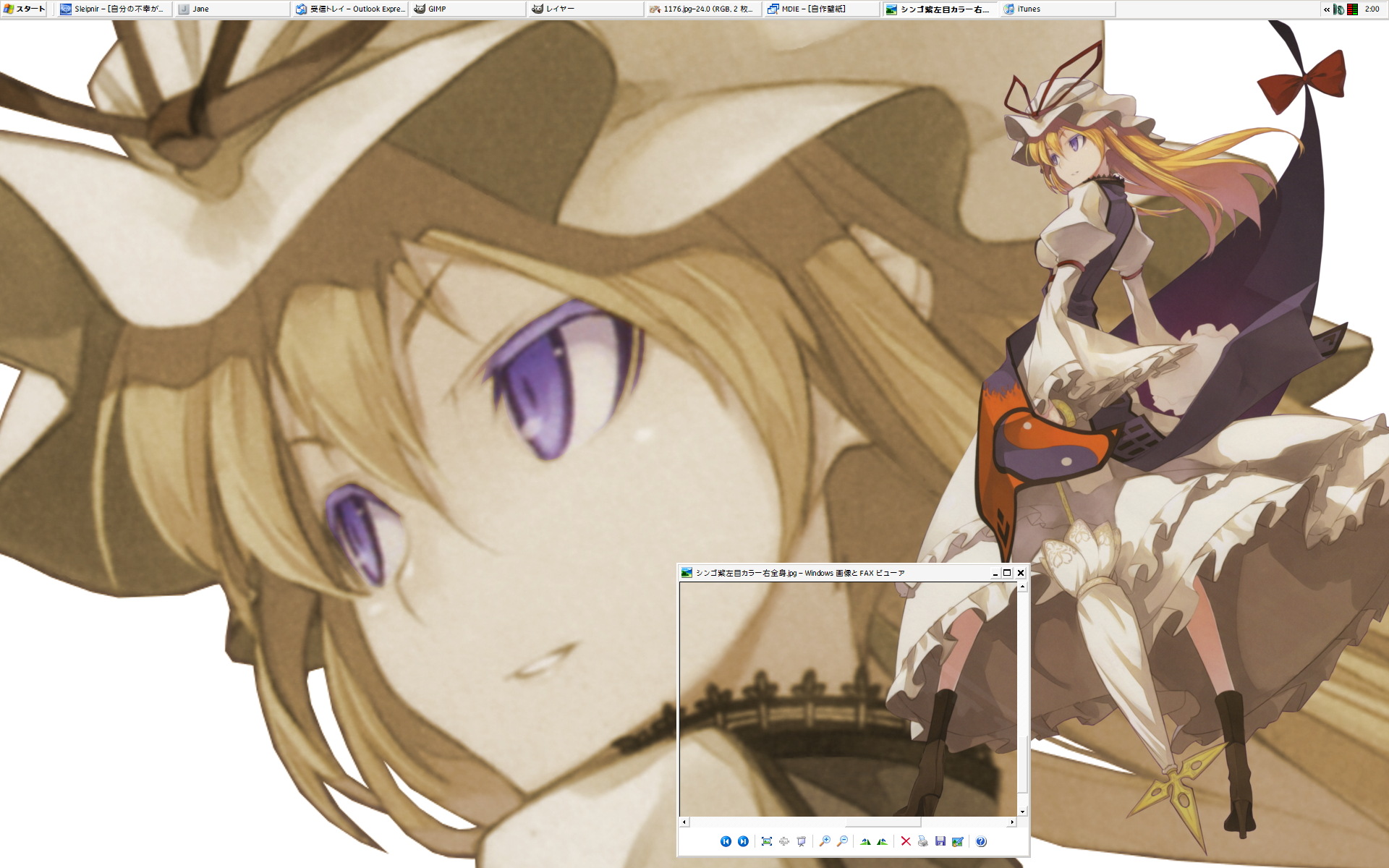Click the mouse utility tray icon
Screen dimensions: 1389x868
(1339, 9)
